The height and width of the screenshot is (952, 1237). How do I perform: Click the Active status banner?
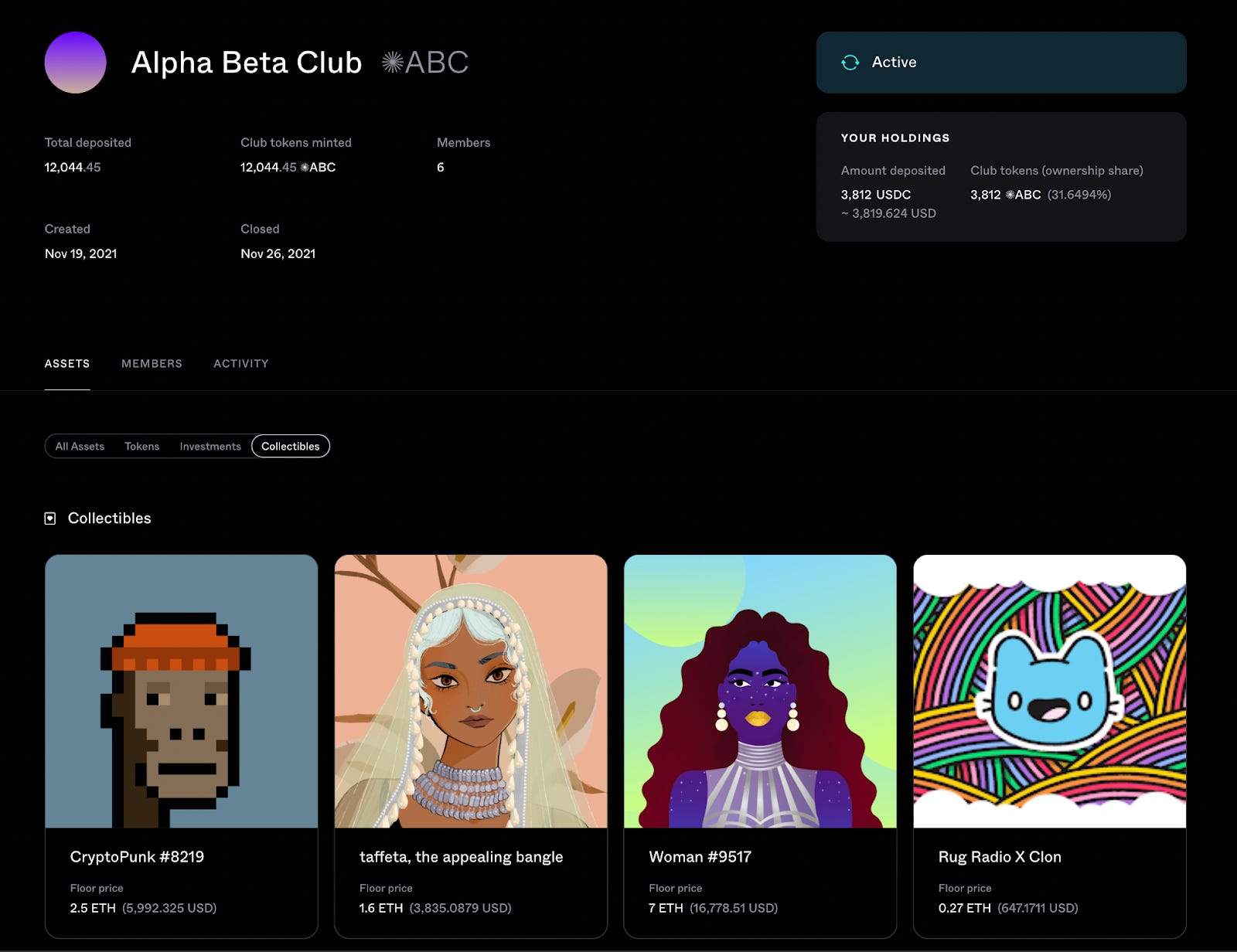point(1001,63)
